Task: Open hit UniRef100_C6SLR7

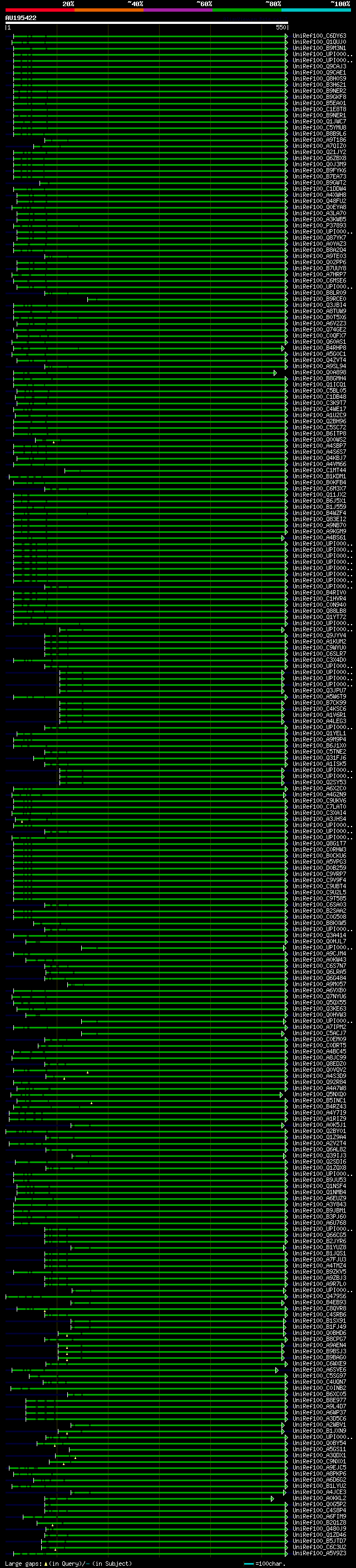Action: coord(319,654)
